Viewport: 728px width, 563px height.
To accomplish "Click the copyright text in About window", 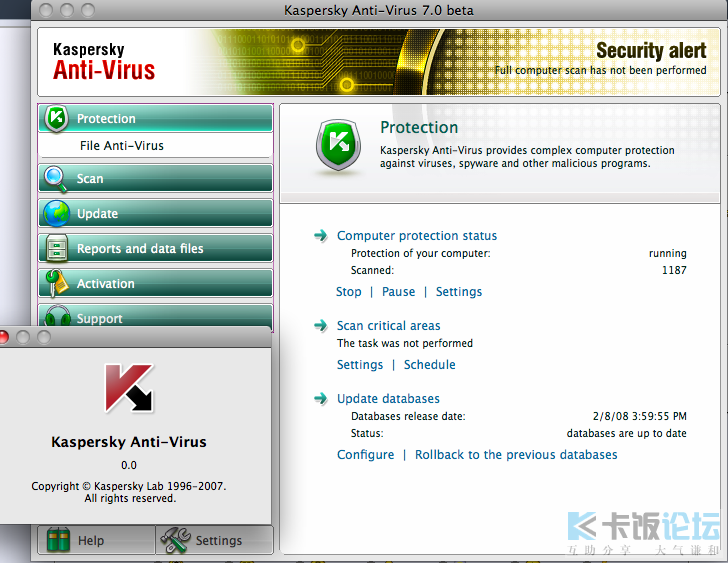I will coord(129,492).
